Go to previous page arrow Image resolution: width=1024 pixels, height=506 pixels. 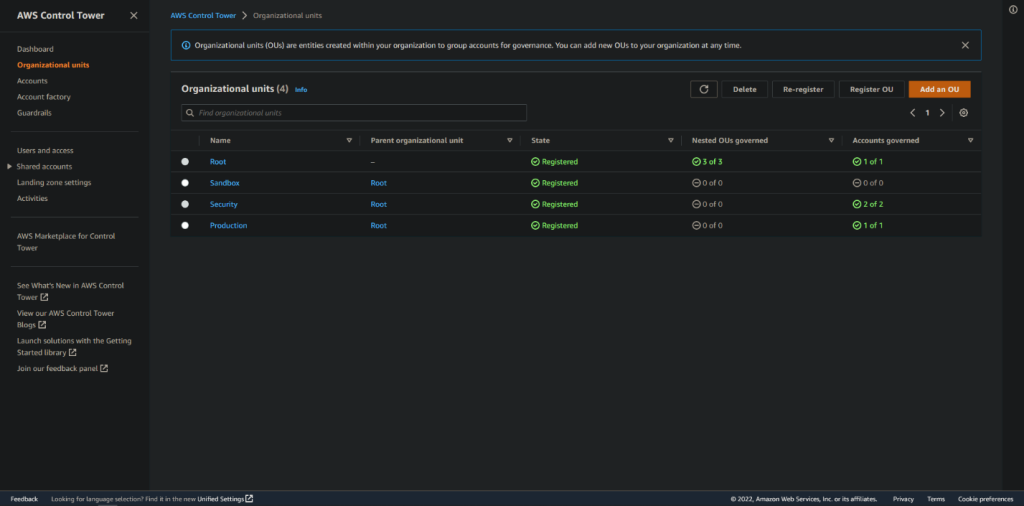(912, 112)
